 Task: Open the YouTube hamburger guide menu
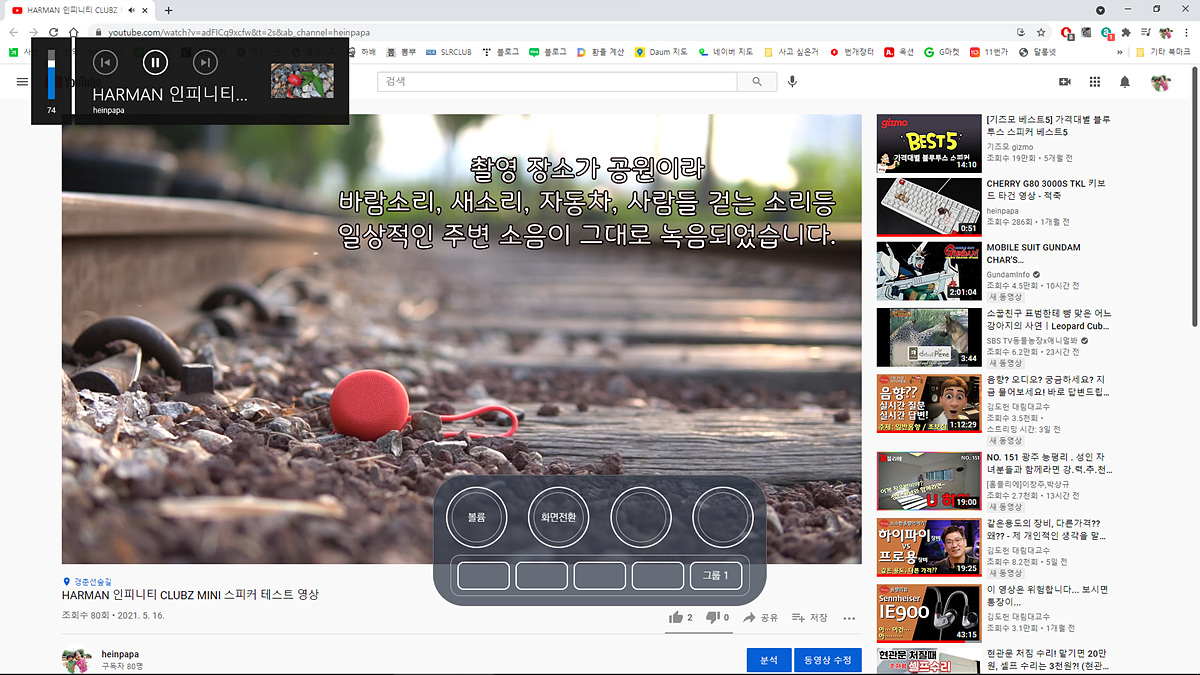click(22, 82)
